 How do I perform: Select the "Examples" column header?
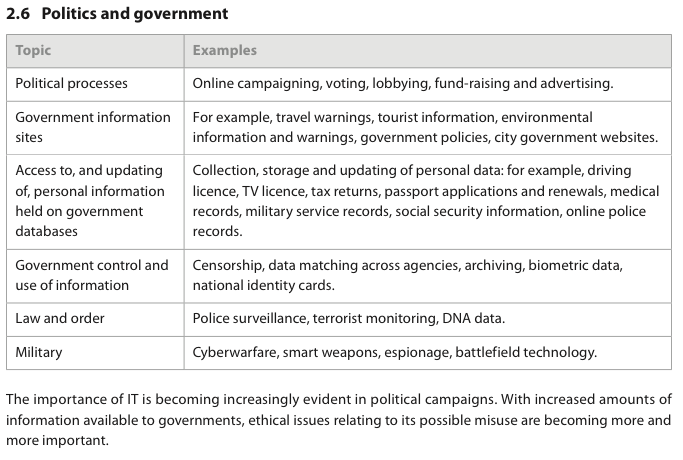[x=224, y=50]
